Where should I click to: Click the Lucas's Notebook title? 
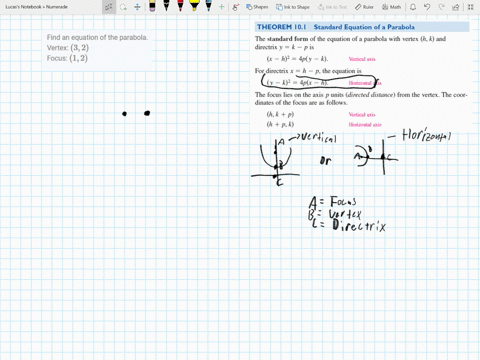(36, 7)
